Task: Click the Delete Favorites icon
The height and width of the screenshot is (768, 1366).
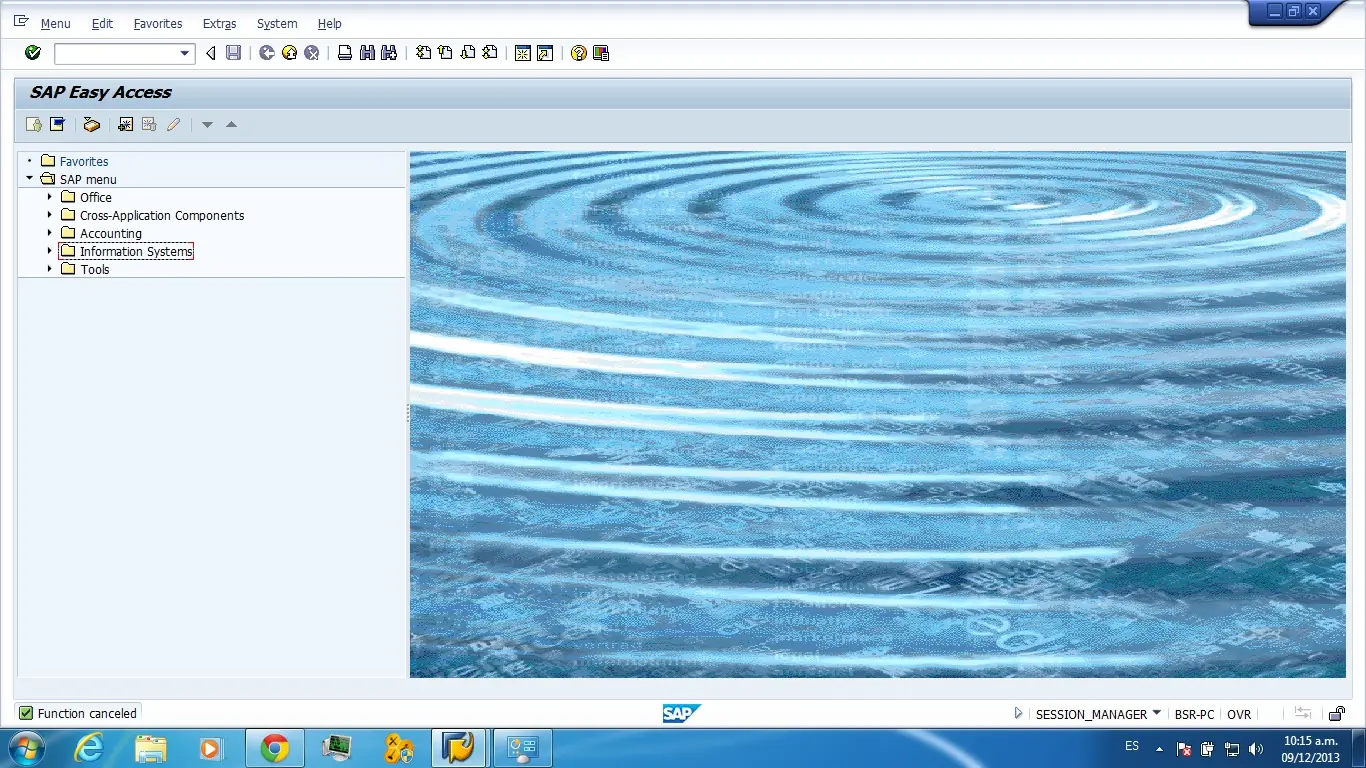Action: [149, 124]
